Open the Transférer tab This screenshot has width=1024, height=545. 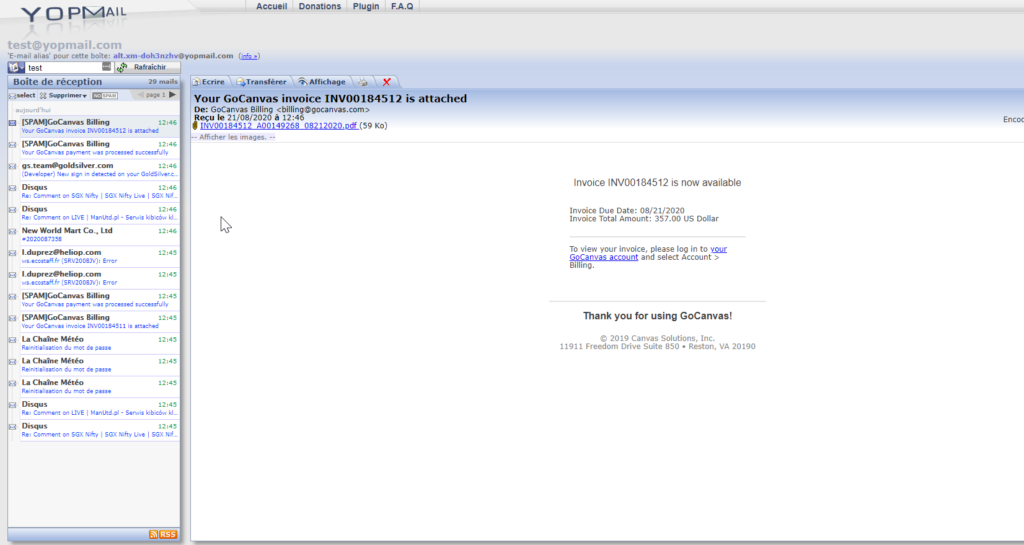click(x=261, y=82)
